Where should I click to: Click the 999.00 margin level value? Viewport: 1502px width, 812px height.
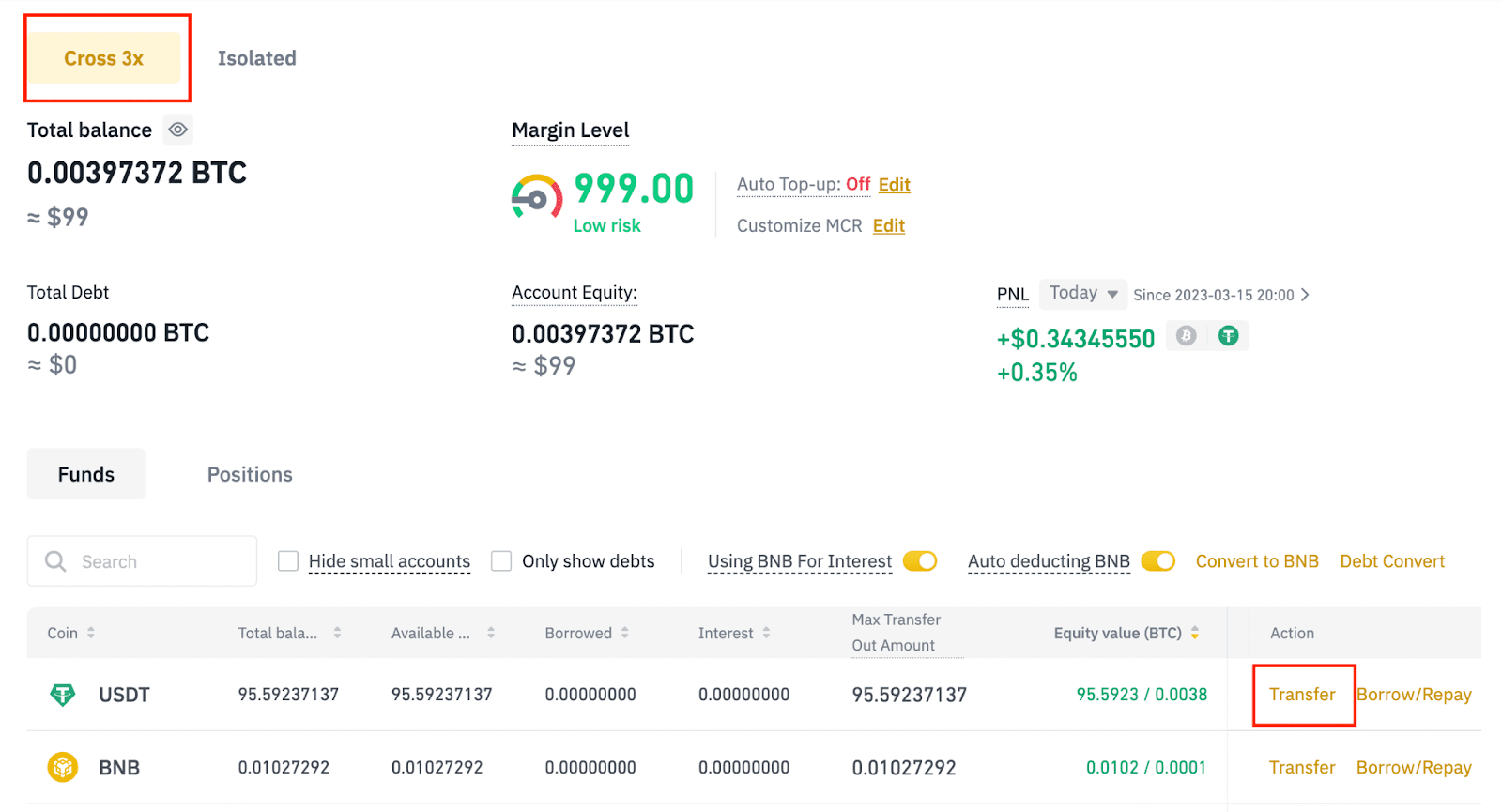(634, 189)
